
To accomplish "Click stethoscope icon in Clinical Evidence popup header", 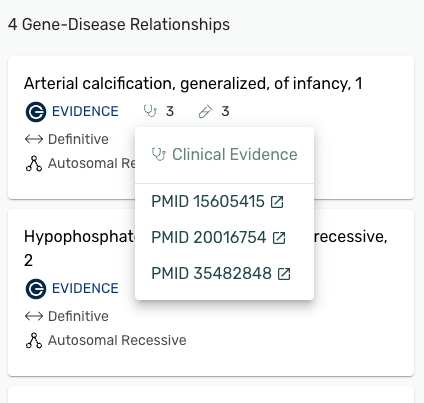I will click(159, 154).
